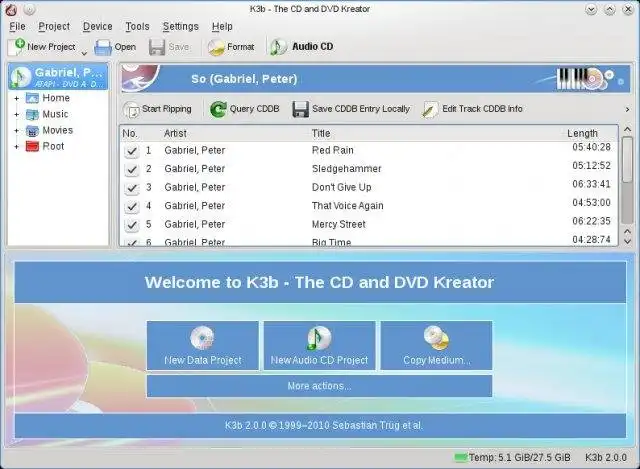Click the New Project icon in toolbar
Image resolution: width=640 pixels, height=469 pixels.
coord(18,47)
